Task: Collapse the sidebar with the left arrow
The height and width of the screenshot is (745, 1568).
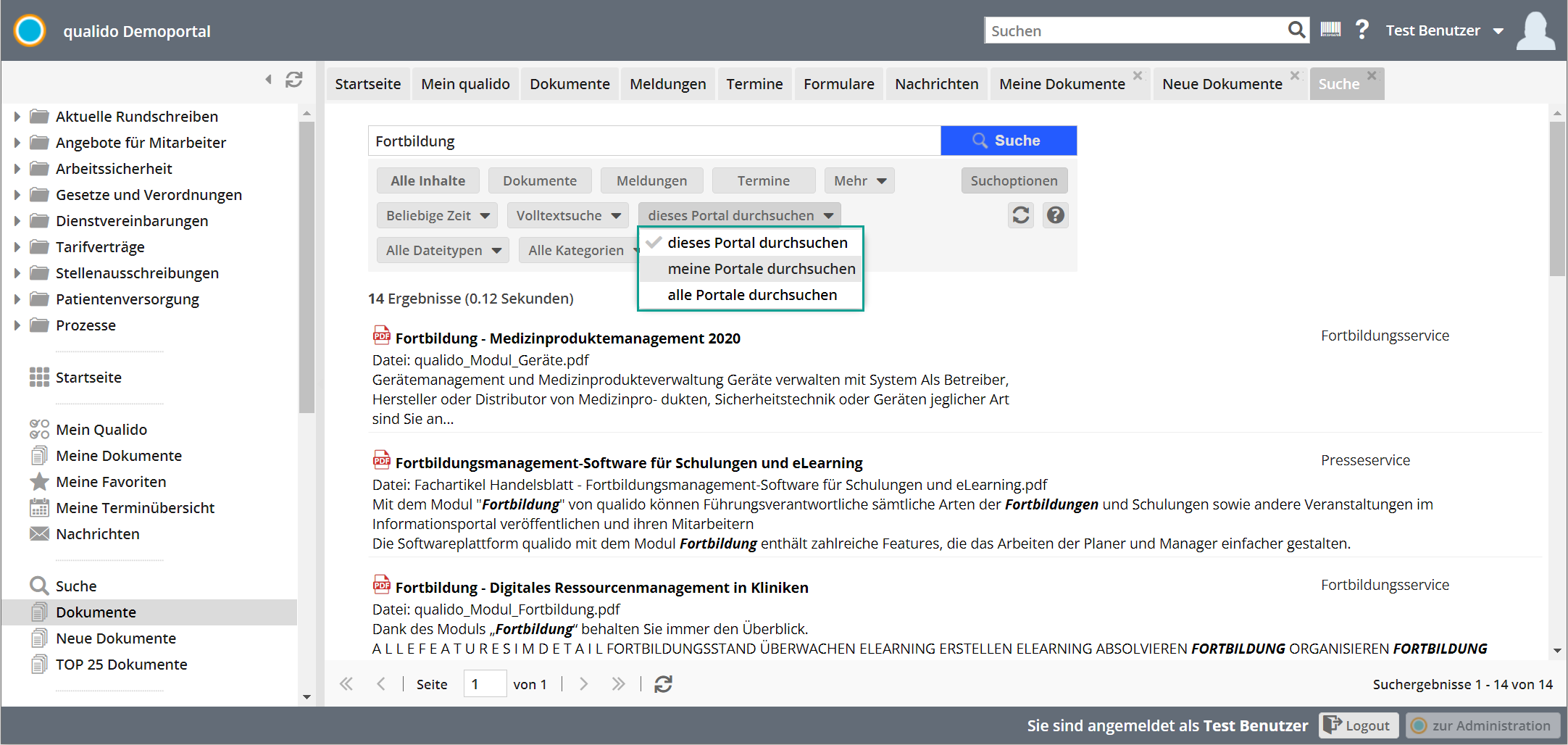Action: click(x=269, y=80)
